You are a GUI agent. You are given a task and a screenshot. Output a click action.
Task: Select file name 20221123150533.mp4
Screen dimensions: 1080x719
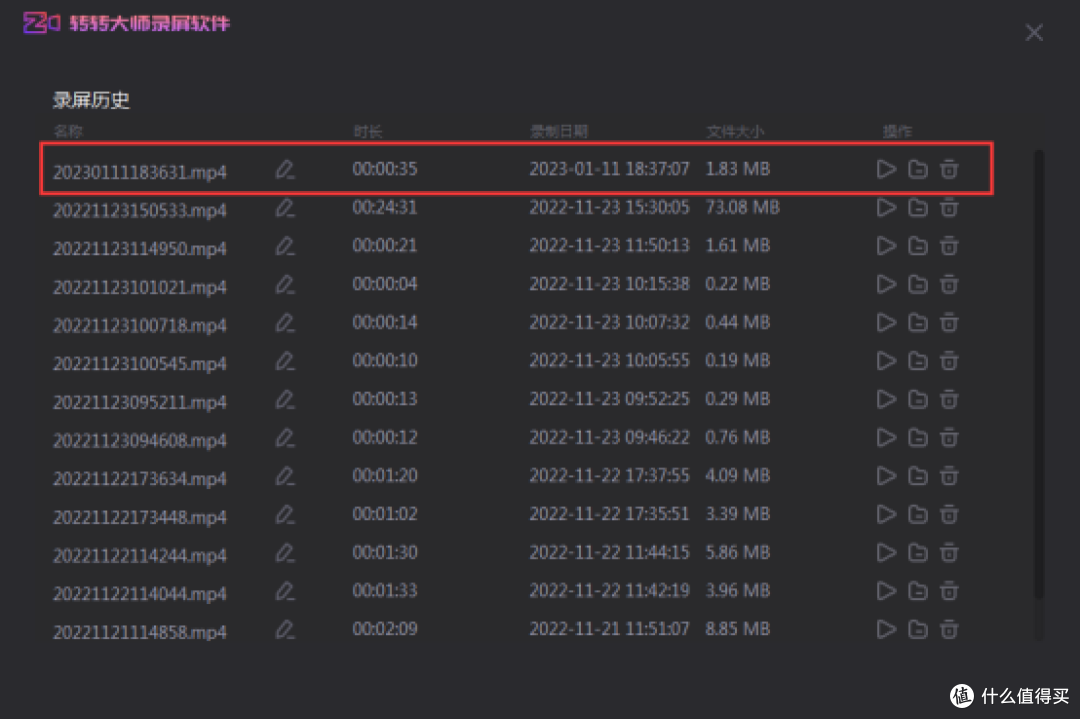(140, 210)
